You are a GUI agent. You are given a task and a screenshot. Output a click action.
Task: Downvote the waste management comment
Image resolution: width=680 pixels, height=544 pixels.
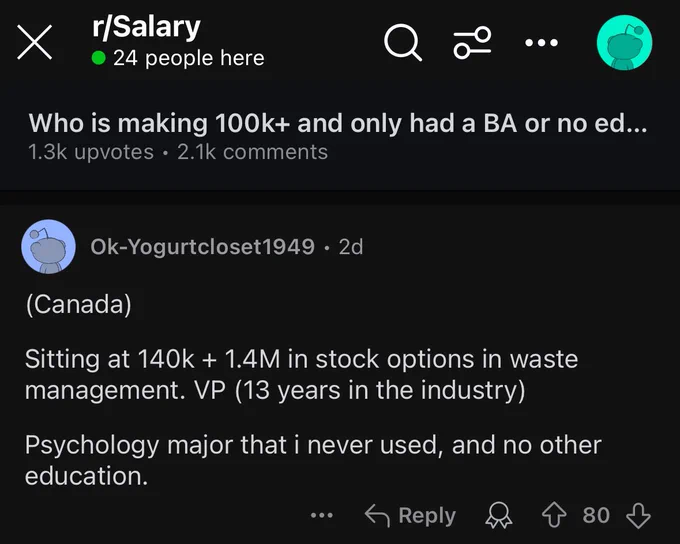click(x=638, y=515)
